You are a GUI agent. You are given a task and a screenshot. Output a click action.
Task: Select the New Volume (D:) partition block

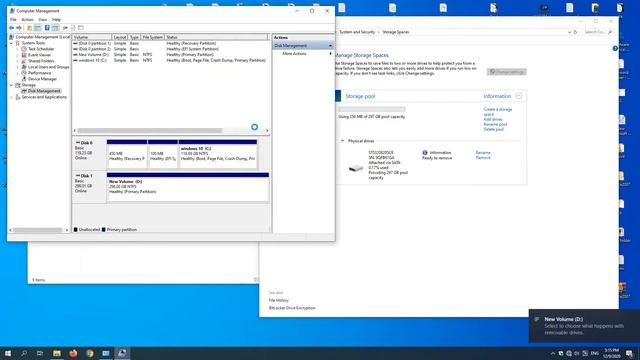click(x=188, y=187)
